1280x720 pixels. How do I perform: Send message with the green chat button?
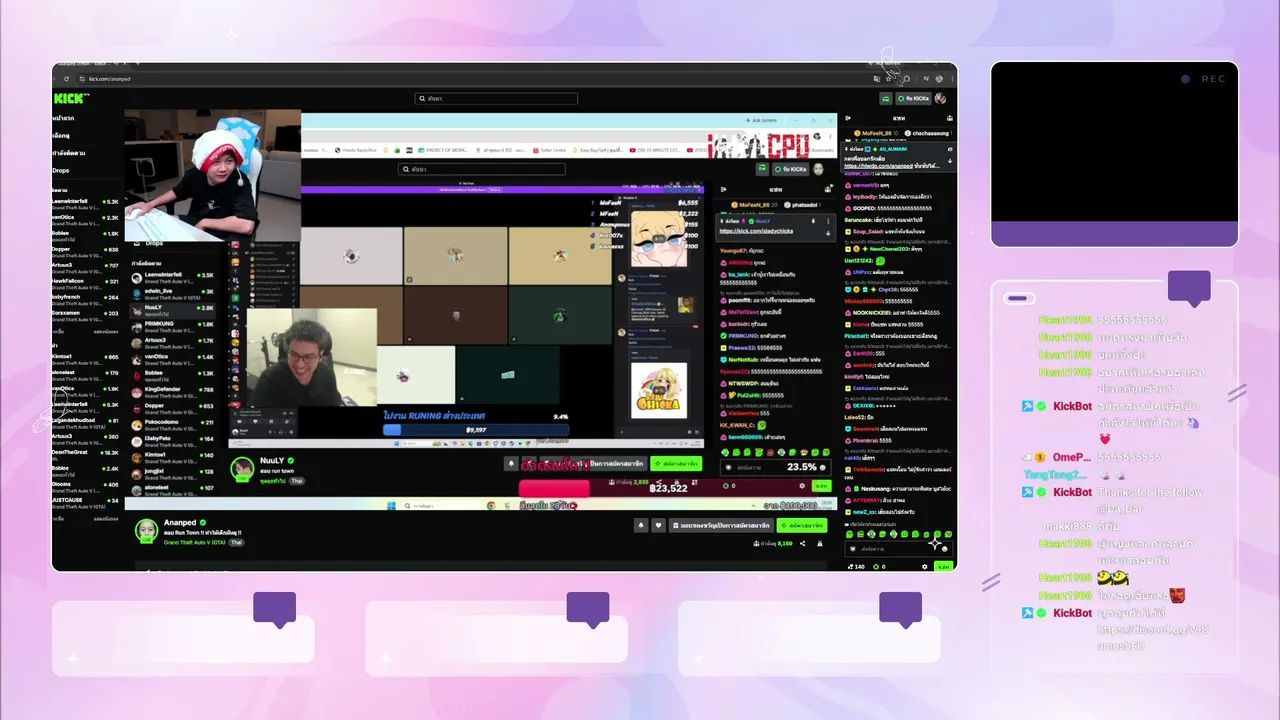943,567
